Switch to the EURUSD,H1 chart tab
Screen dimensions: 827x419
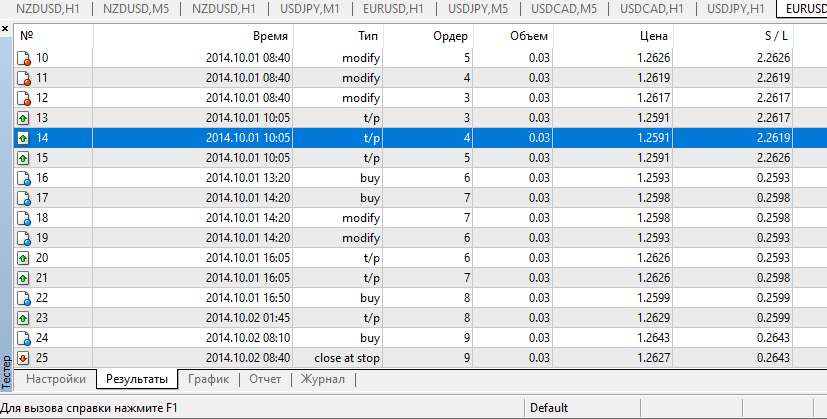[x=393, y=9]
